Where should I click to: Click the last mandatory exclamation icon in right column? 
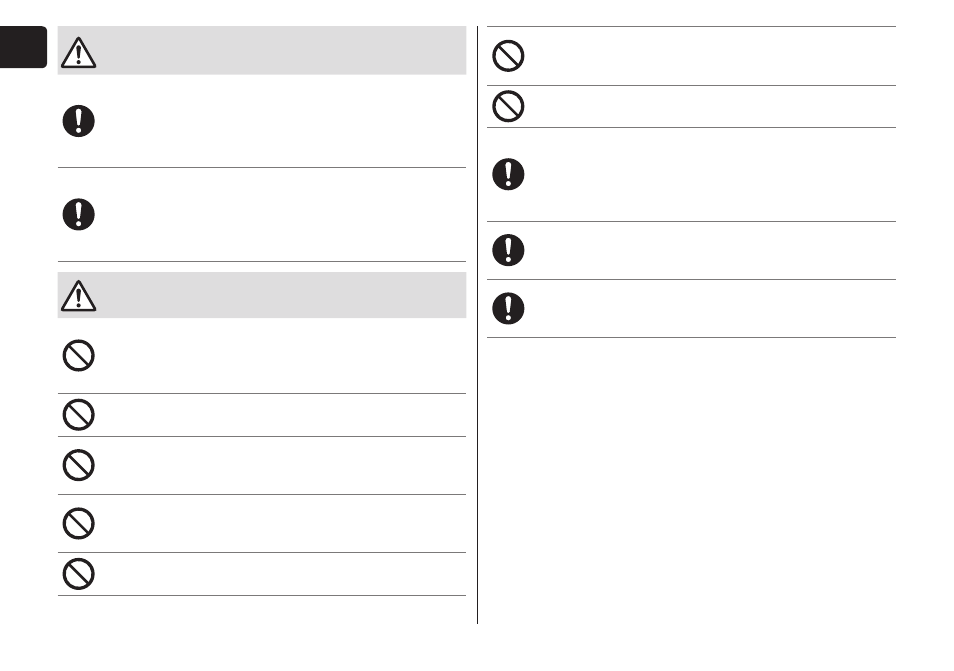coord(508,308)
